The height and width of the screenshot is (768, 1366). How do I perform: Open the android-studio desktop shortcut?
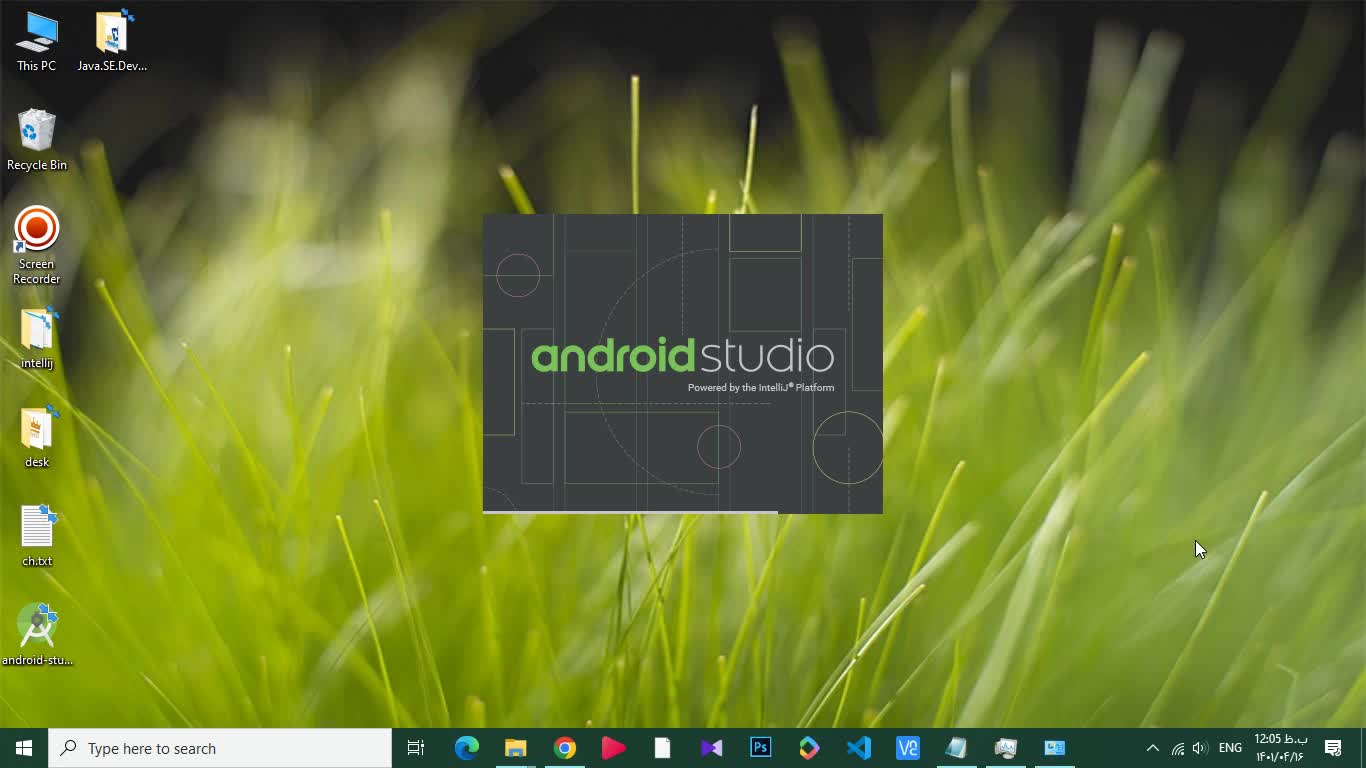(x=37, y=628)
